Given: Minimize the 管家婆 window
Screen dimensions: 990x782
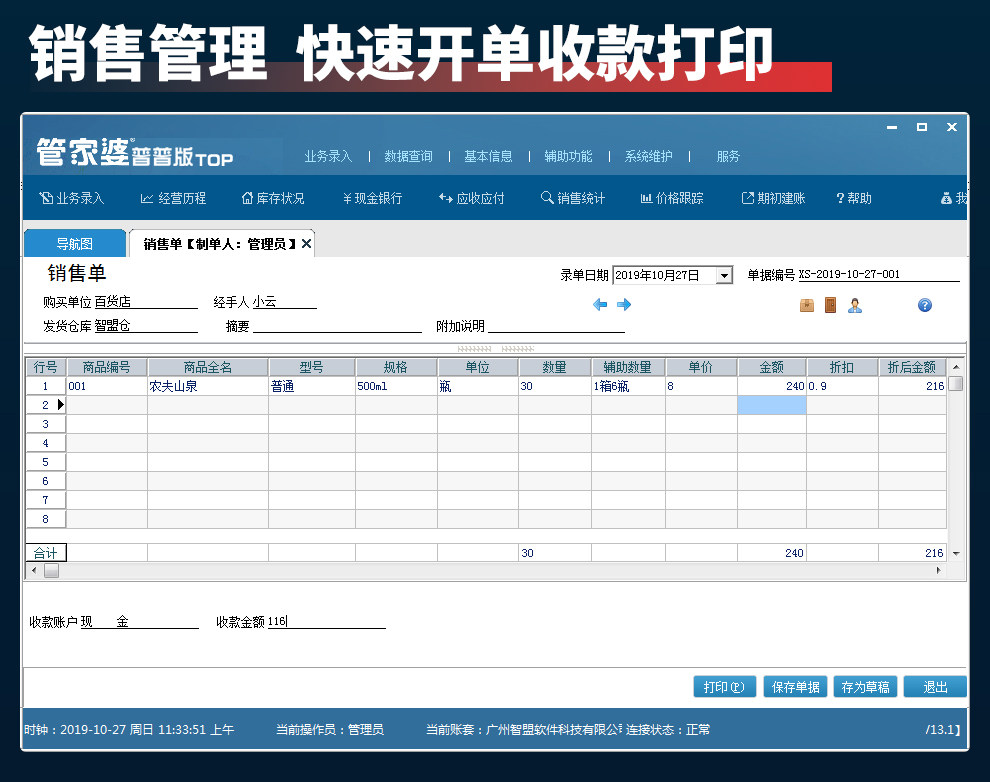Looking at the screenshot, I should pos(892,127).
